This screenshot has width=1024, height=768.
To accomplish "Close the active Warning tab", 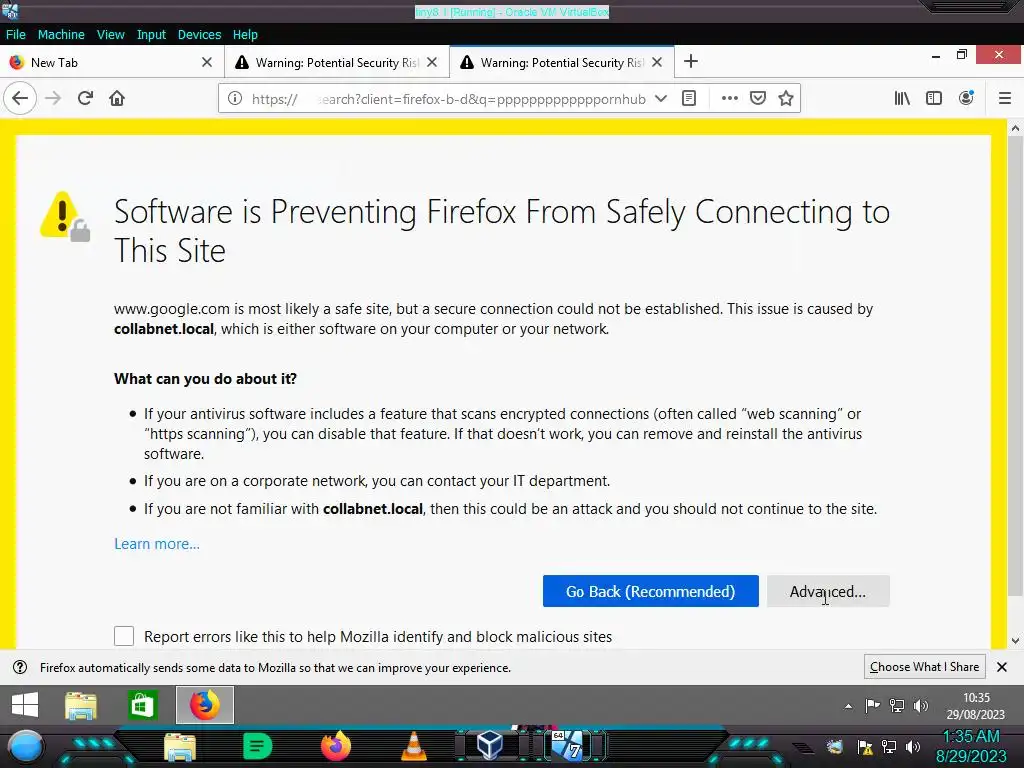I will click(658, 62).
